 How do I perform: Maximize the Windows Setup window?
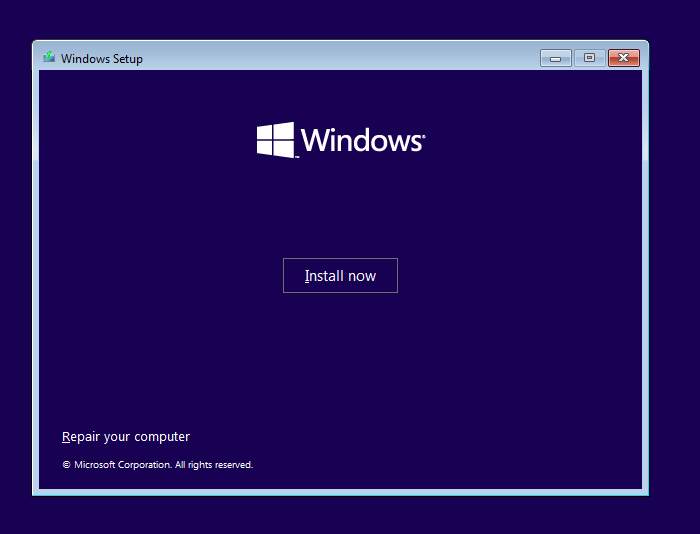click(589, 58)
